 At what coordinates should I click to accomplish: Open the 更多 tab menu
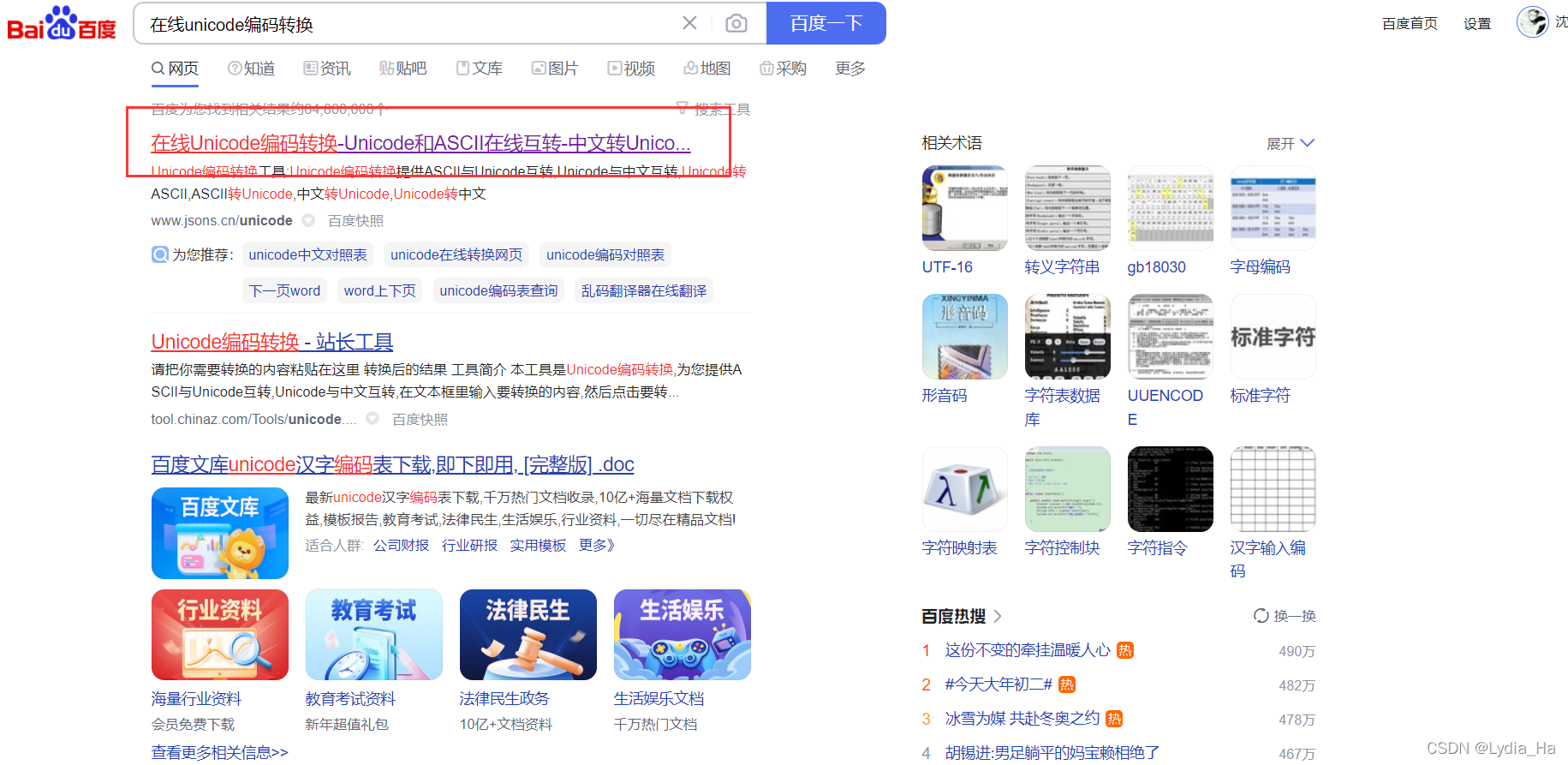(x=850, y=69)
